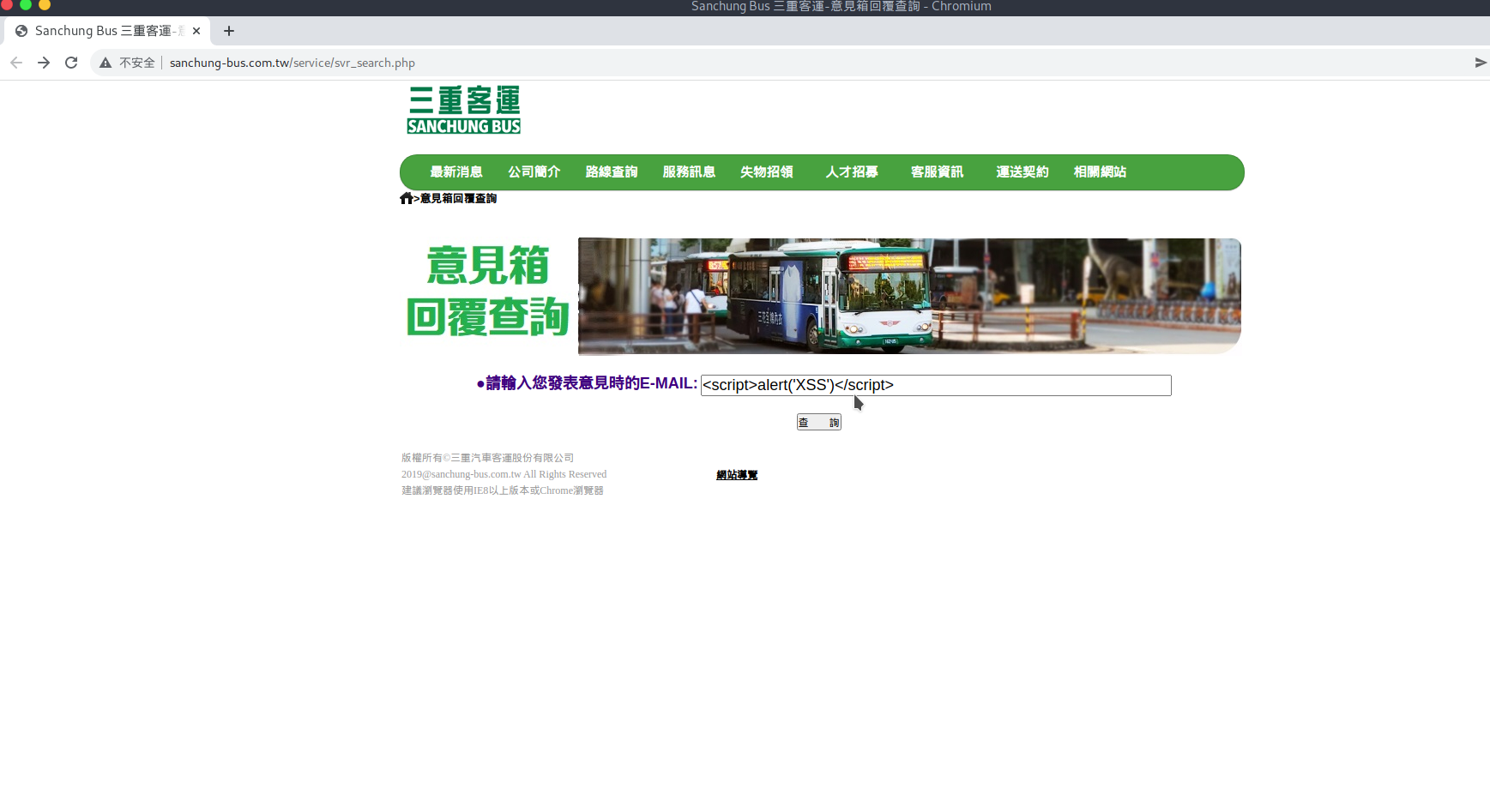Select the Sanchung Bus browser tab
Image resolution: width=1490 pixels, height=812 pixels.
coord(107,31)
